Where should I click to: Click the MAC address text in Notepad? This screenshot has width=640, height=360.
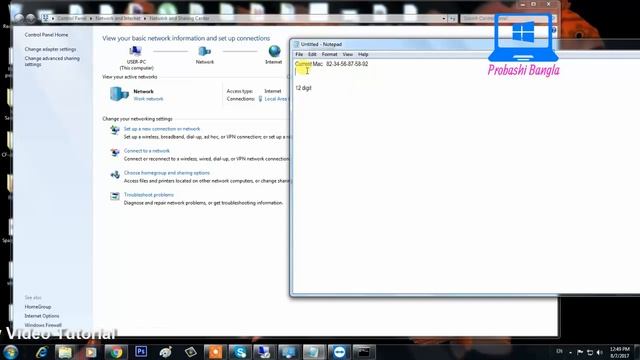click(347, 64)
